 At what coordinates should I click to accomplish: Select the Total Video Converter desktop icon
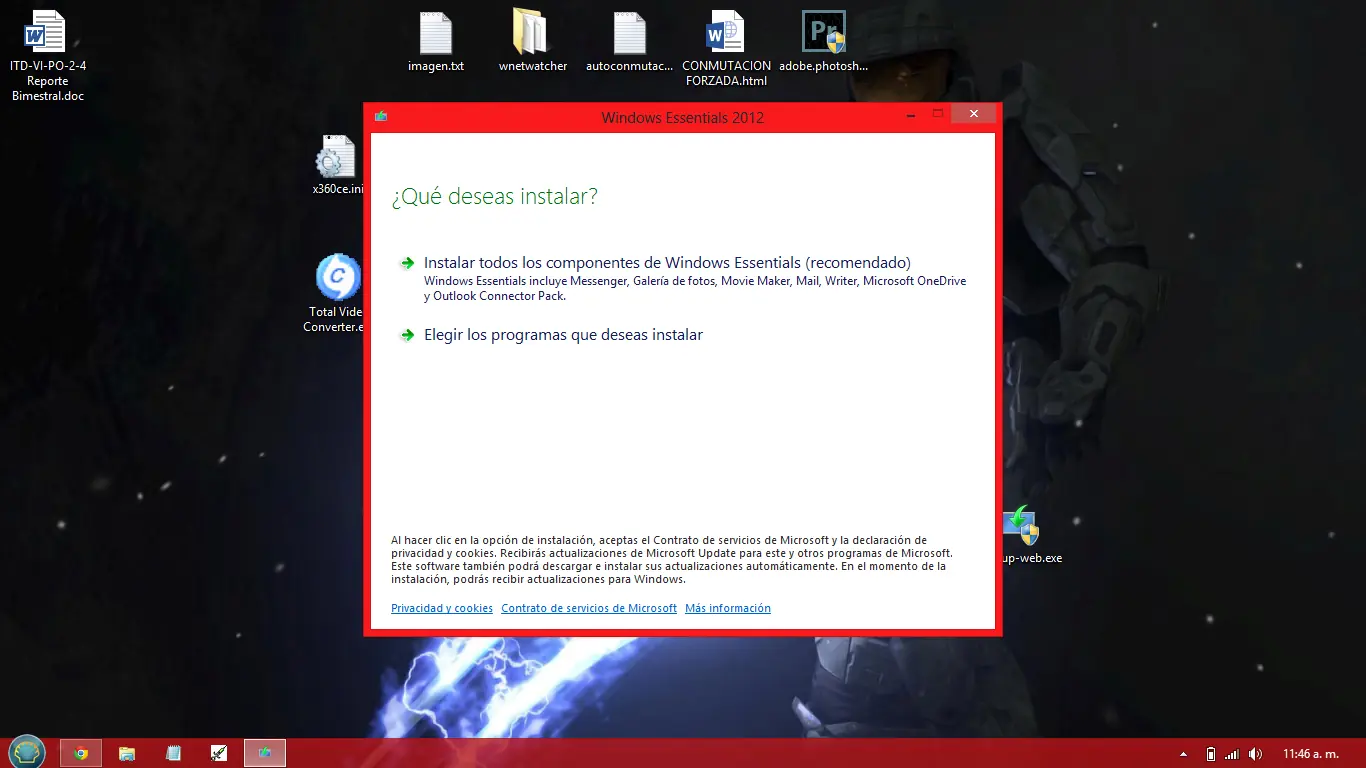pyautogui.click(x=337, y=293)
